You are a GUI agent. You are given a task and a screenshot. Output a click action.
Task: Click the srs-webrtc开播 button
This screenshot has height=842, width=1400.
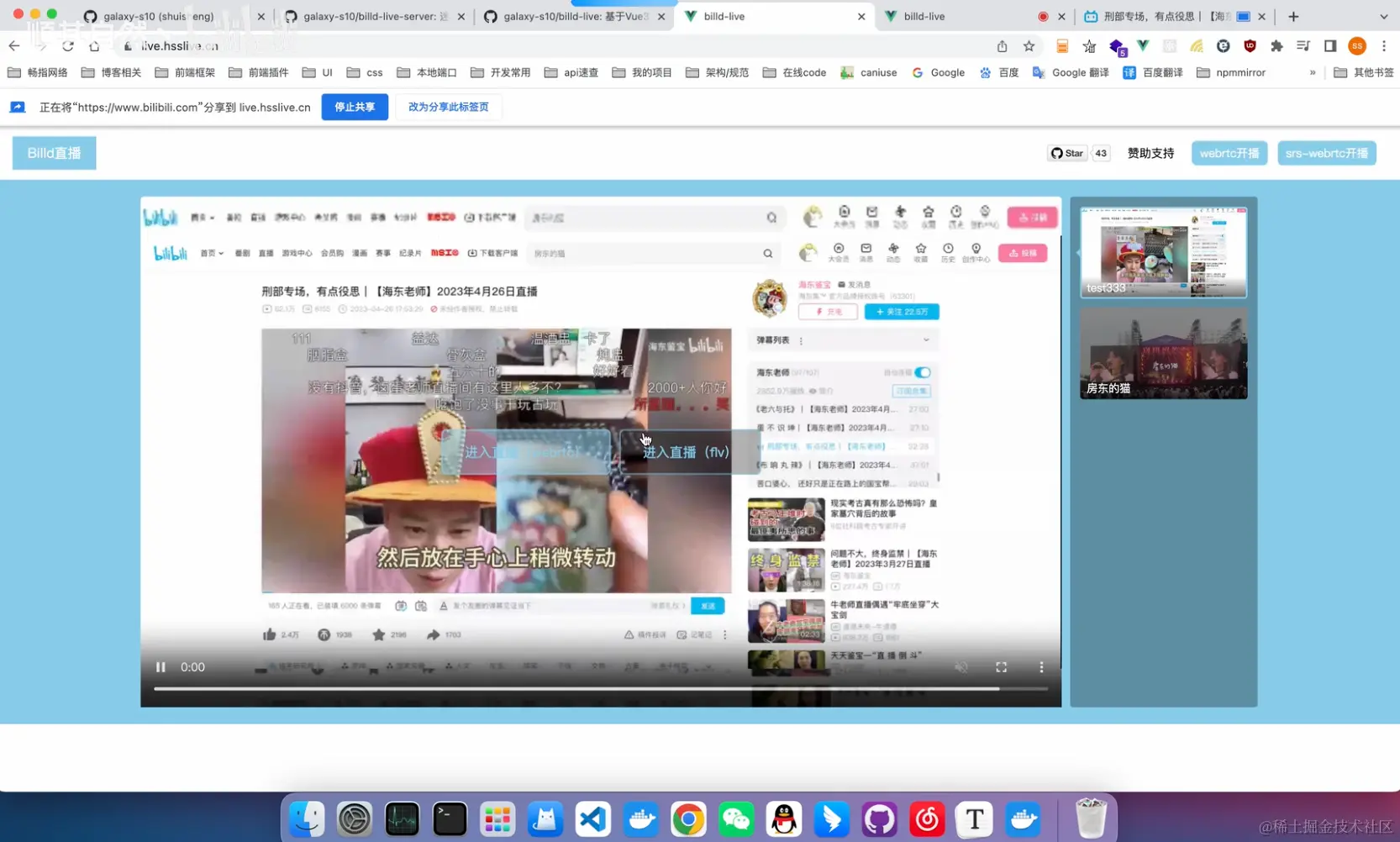[1326, 153]
